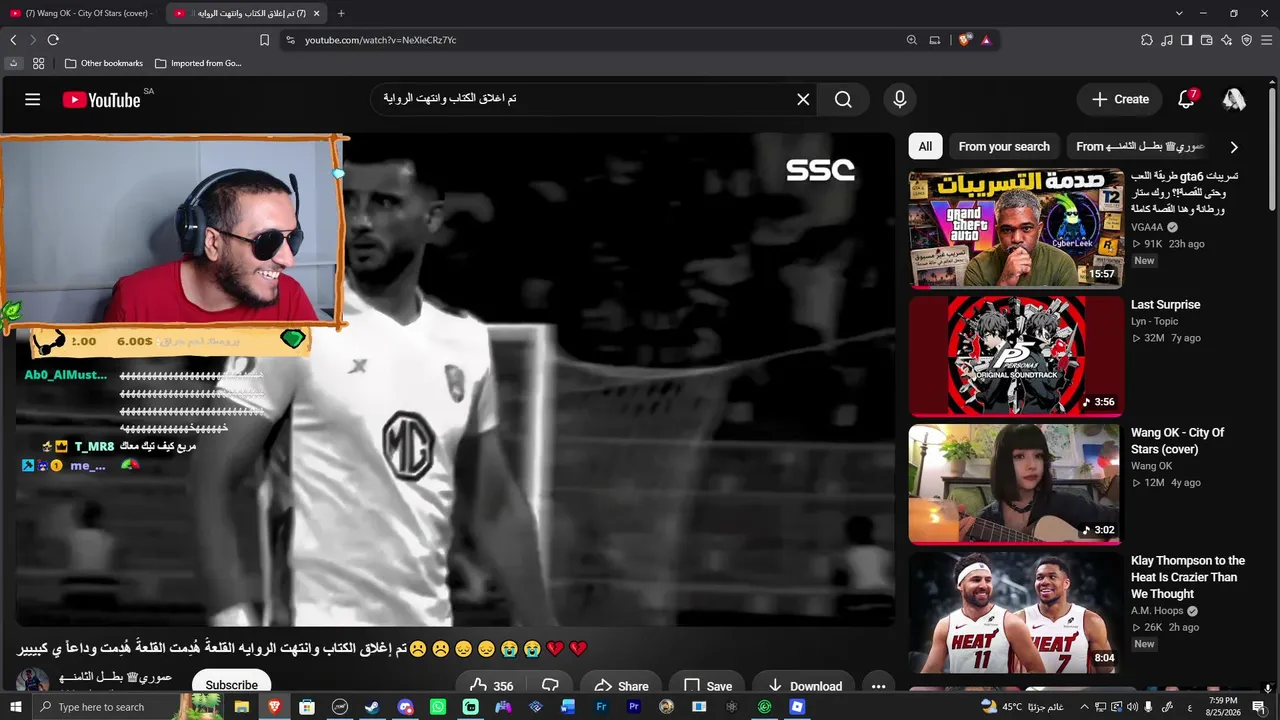The height and width of the screenshot is (720, 1280).
Task: Switch to Wang OK City Of Stars tab
Action: [x=80, y=13]
